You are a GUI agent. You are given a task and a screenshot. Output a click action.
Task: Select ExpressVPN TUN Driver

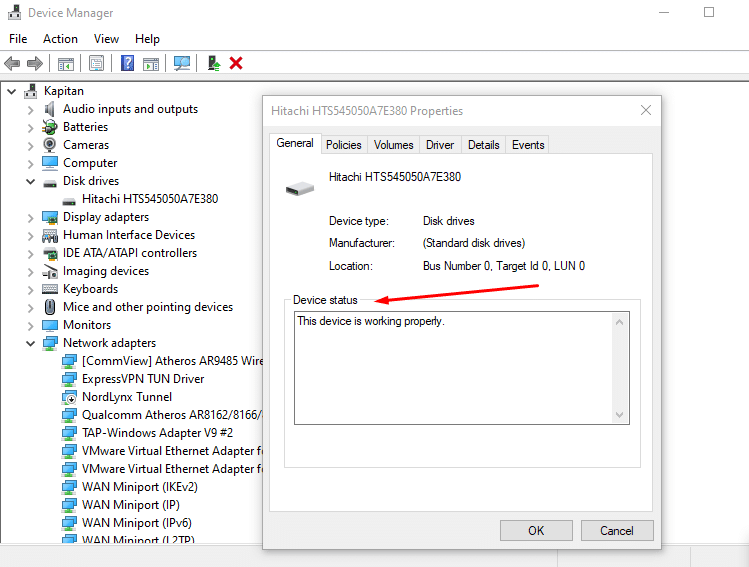[143, 379]
